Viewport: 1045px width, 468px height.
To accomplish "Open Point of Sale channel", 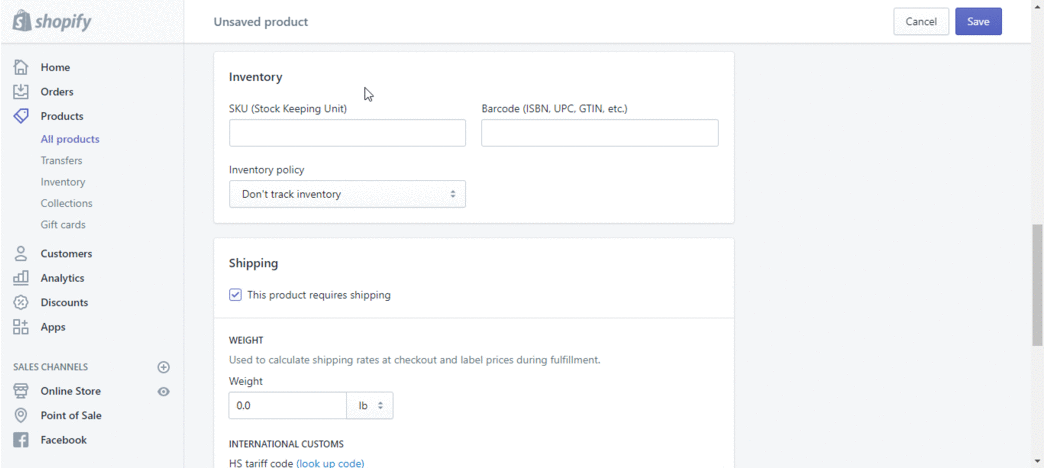I will click(x=71, y=415).
